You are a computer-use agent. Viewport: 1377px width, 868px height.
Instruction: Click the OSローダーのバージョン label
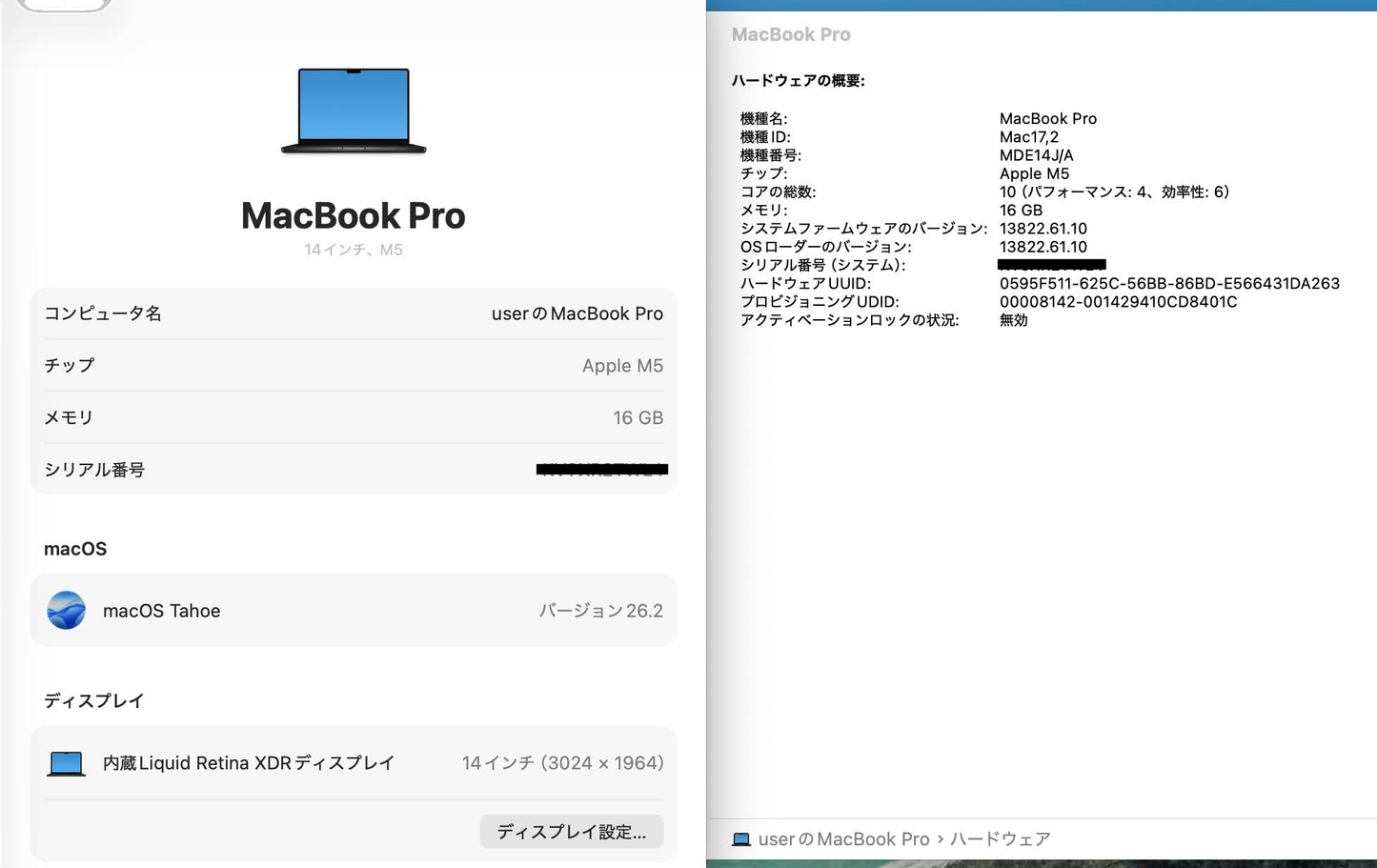coord(826,247)
